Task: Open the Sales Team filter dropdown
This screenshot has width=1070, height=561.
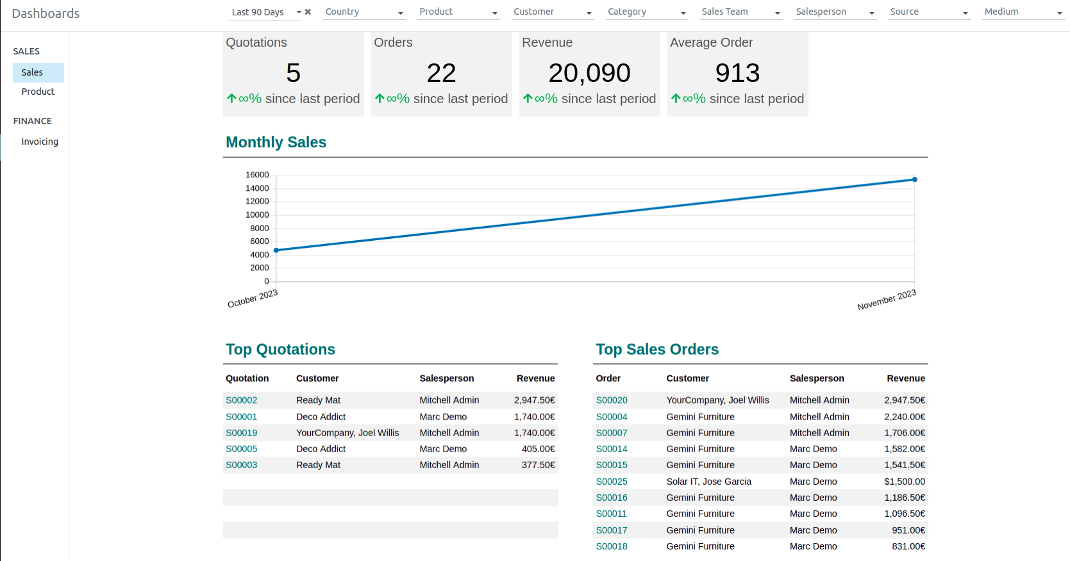Action: 740,13
